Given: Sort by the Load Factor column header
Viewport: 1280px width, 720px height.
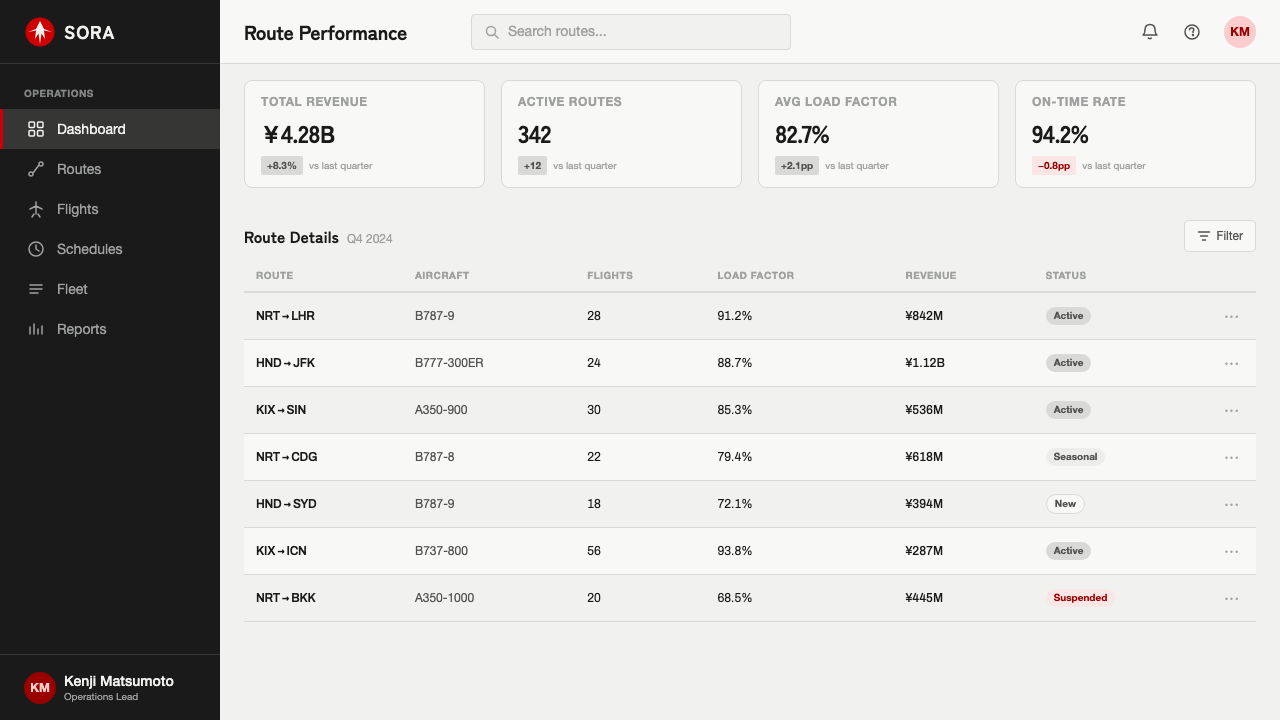Looking at the screenshot, I should 756,276.
